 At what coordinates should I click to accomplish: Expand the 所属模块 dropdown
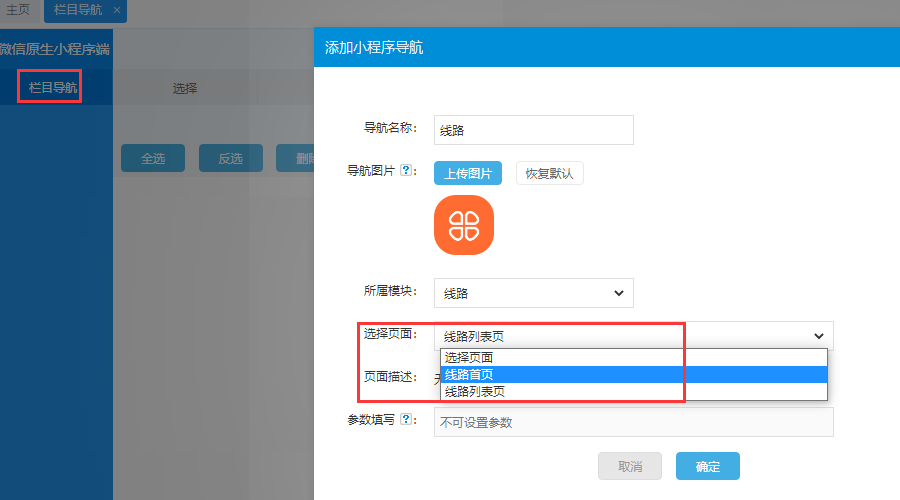[533, 293]
